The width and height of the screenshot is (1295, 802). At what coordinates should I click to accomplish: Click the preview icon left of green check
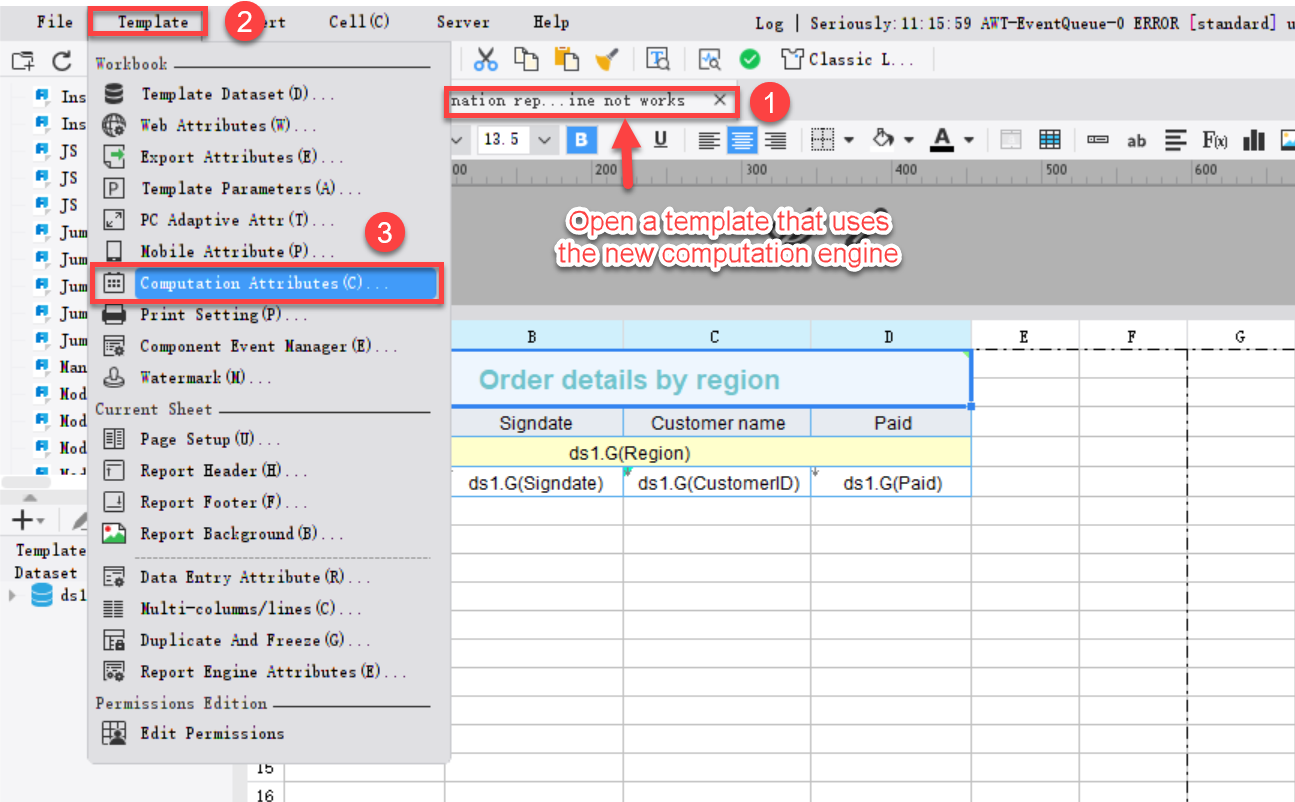(709, 60)
